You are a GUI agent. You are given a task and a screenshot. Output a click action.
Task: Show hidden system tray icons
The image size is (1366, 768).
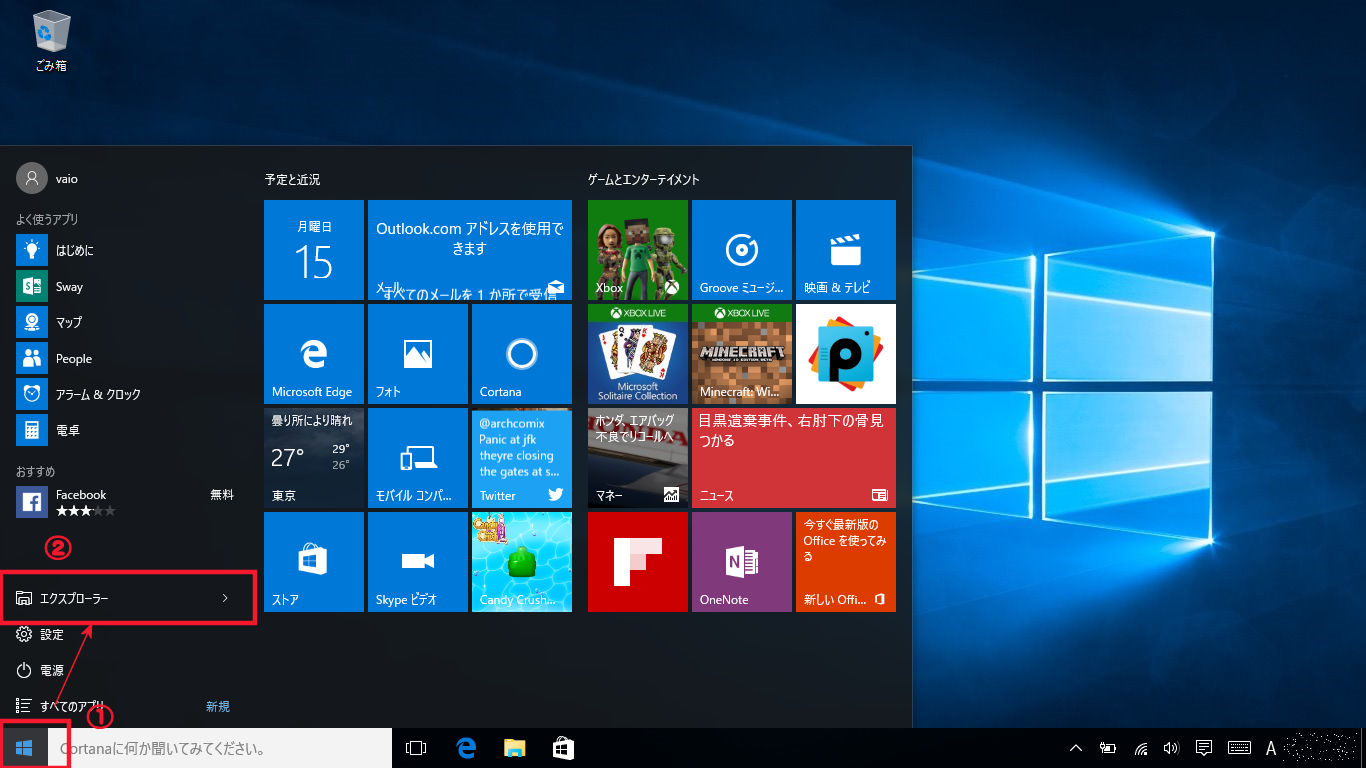(x=1076, y=748)
